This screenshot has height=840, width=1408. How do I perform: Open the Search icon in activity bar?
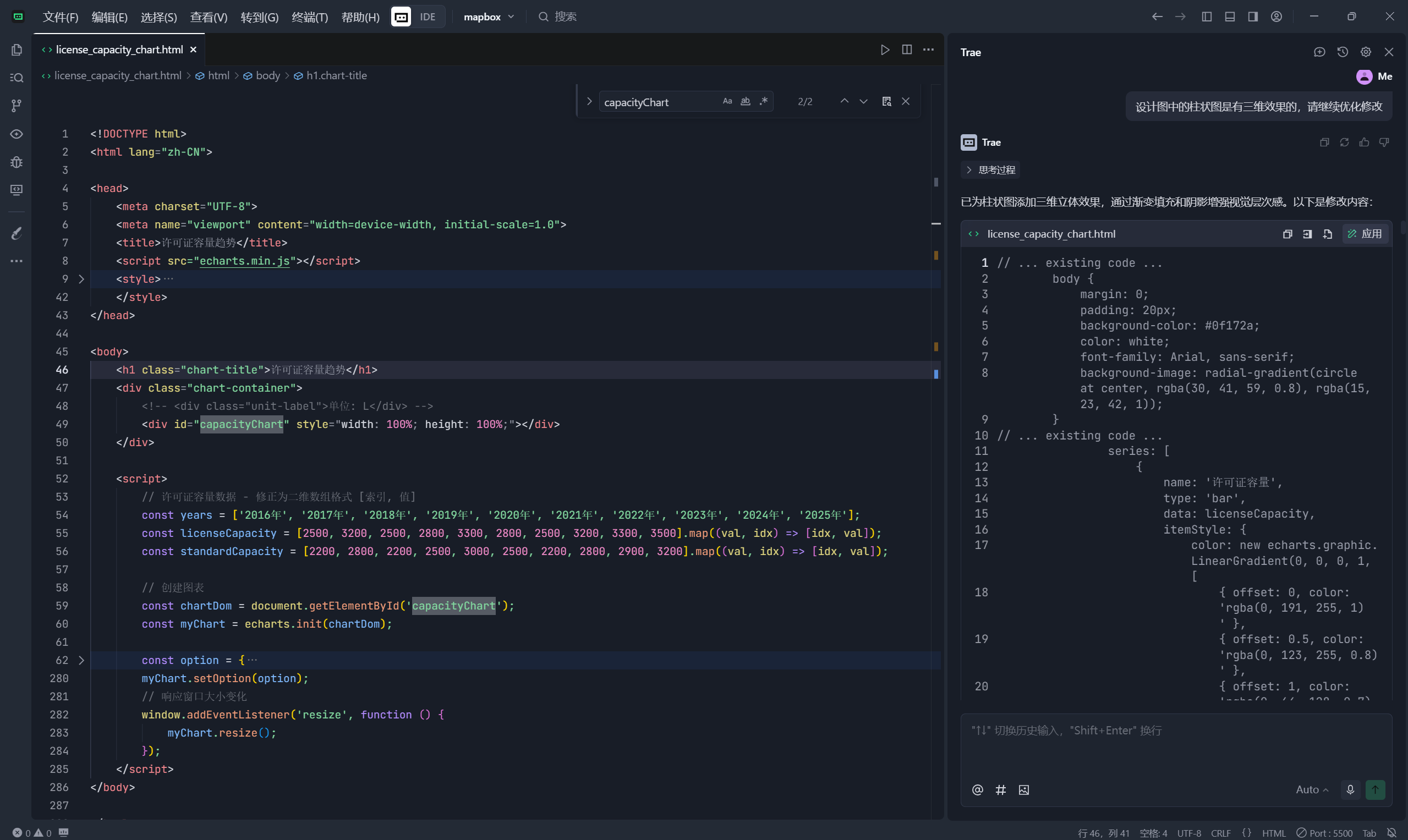(x=17, y=78)
